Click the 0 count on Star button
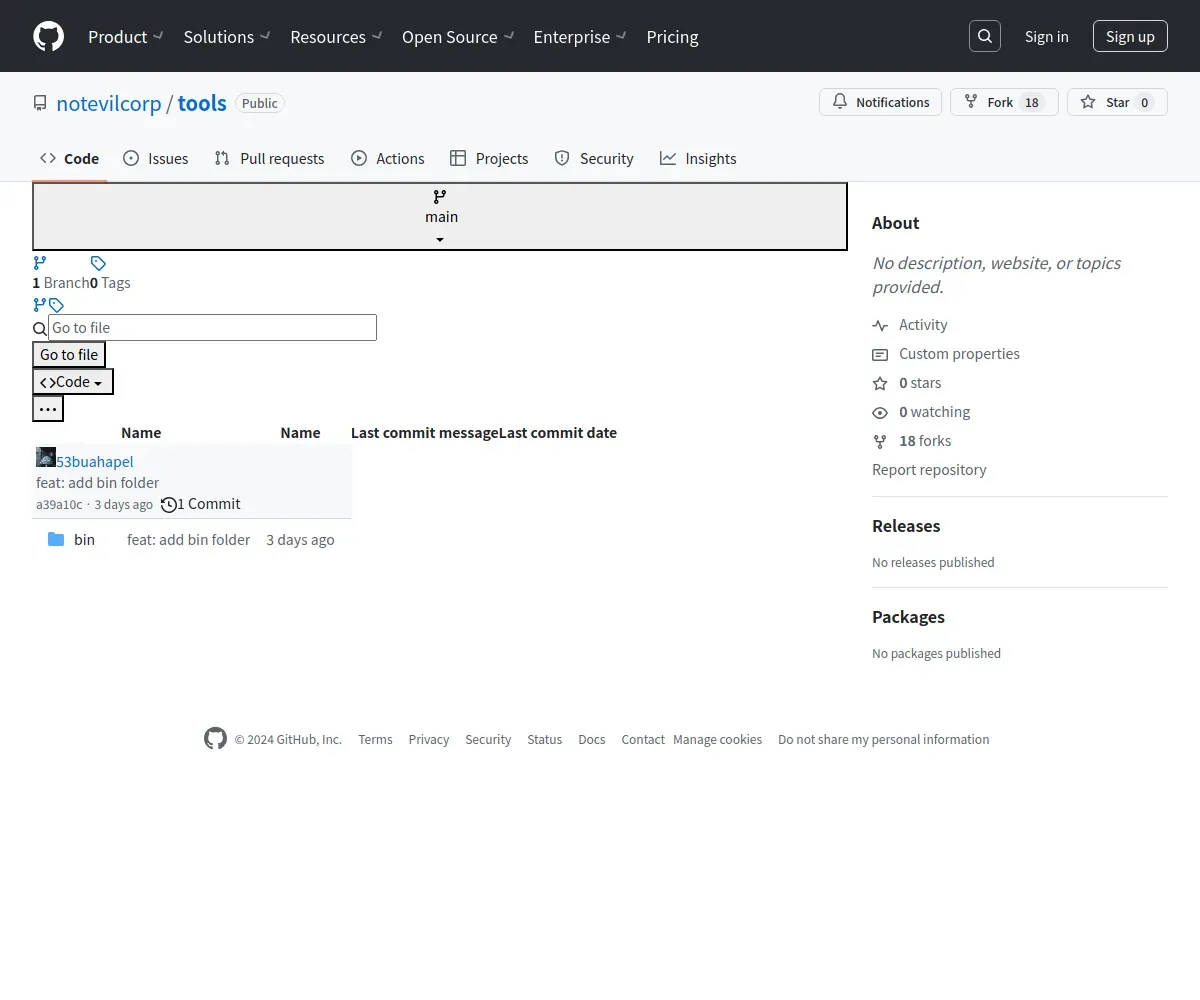The height and width of the screenshot is (1000, 1200). click(x=1145, y=102)
